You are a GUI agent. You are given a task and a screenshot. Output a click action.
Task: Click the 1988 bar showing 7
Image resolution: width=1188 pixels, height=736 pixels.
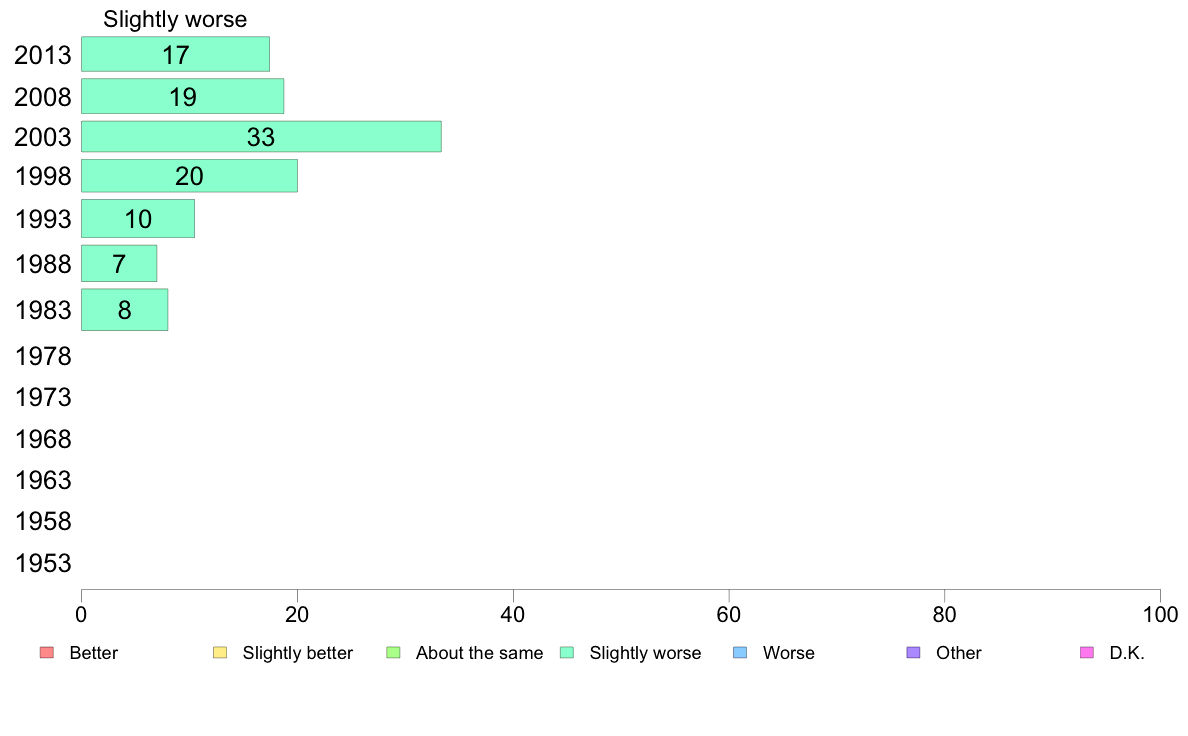click(119, 264)
